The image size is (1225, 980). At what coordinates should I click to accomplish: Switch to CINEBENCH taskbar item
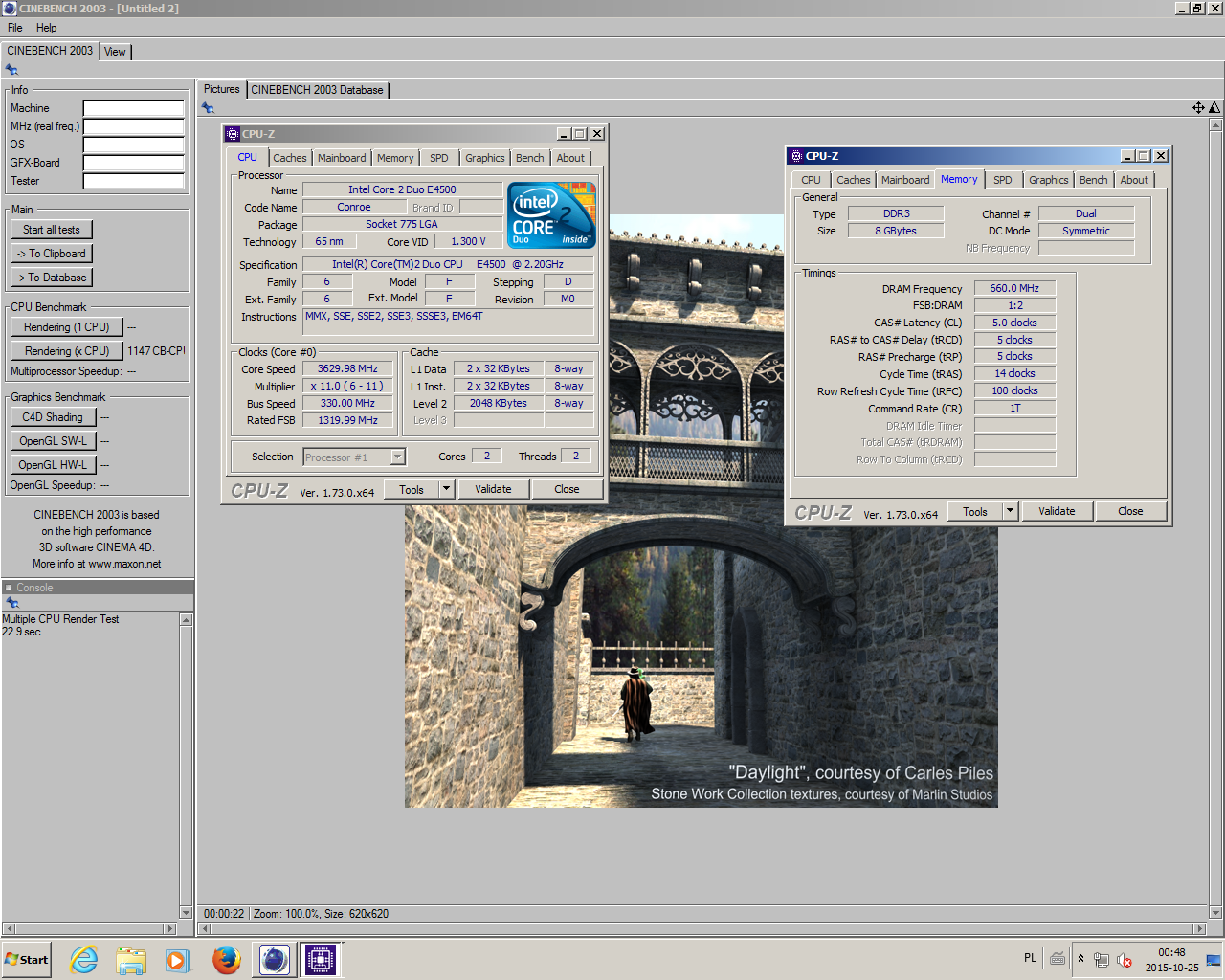tap(274, 959)
